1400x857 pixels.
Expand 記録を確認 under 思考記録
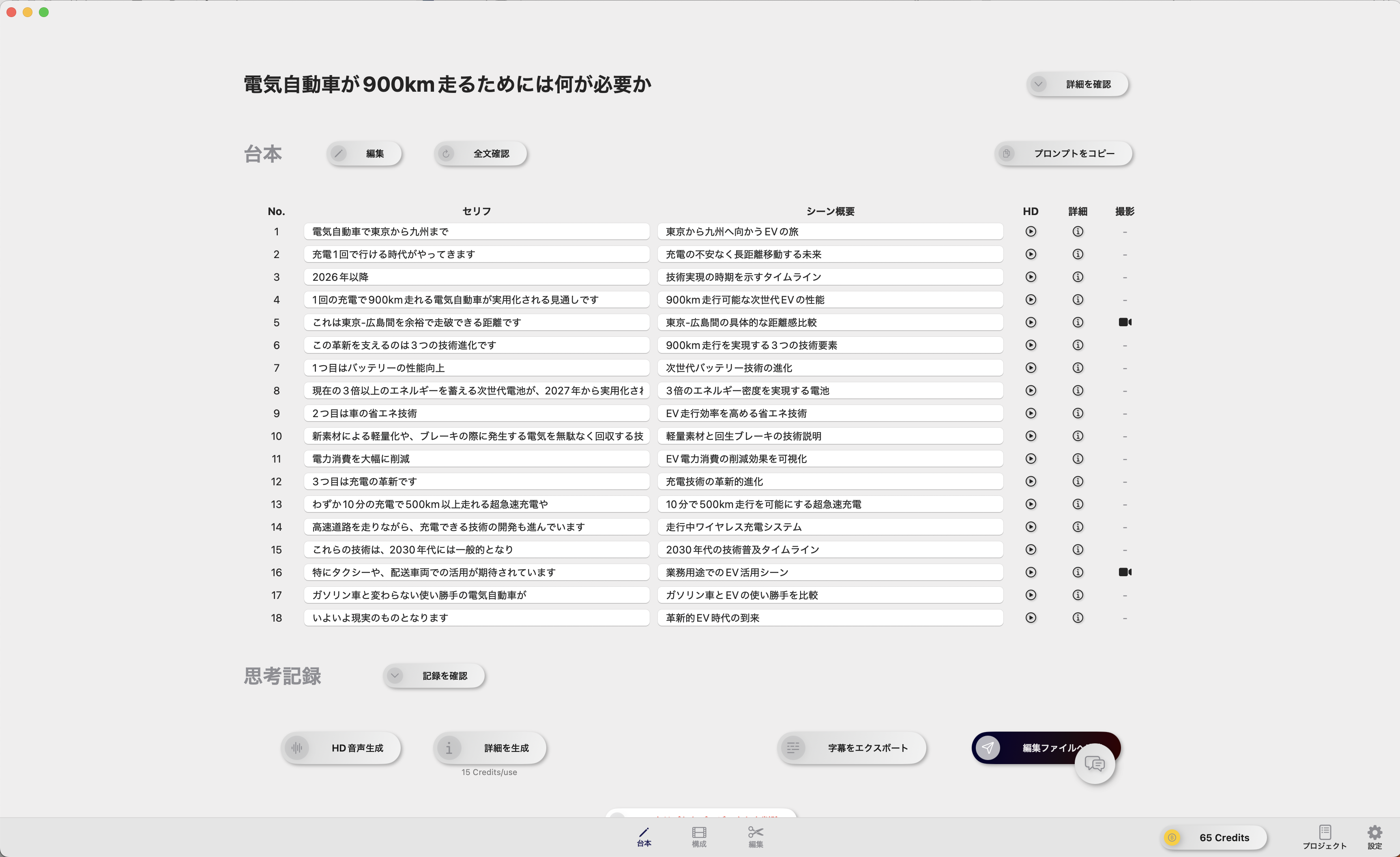click(x=434, y=676)
